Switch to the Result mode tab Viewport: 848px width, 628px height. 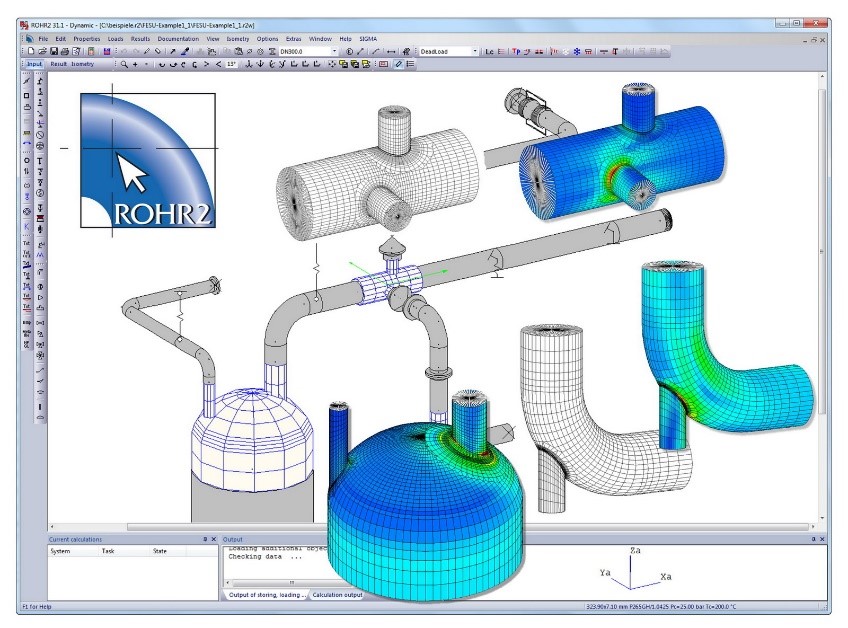point(58,64)
